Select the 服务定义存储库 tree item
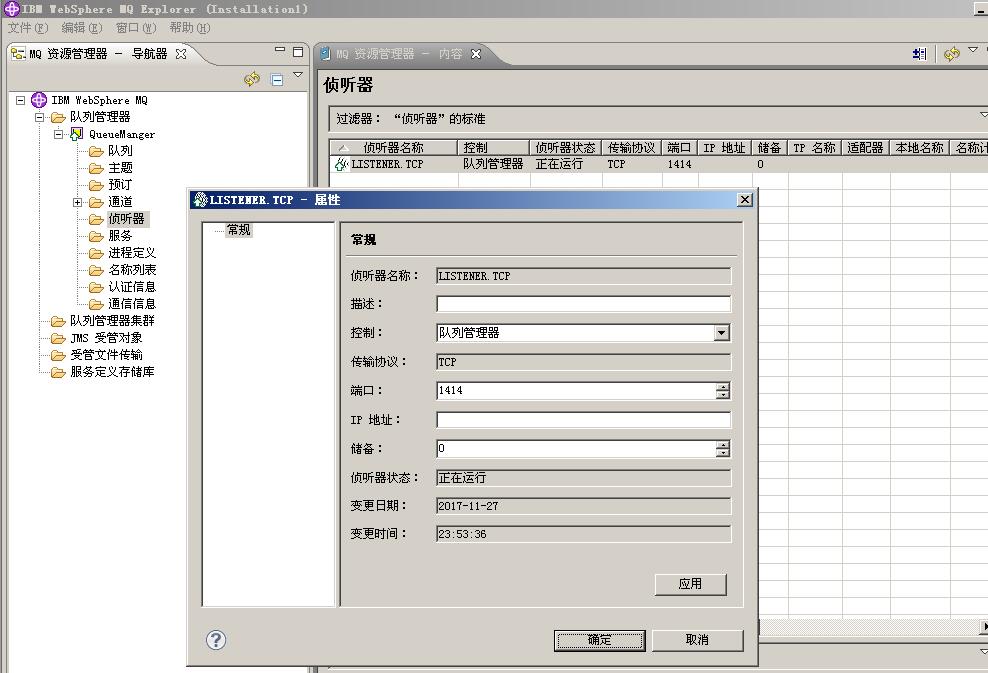Image resolution: width=988 pixels, height=673 pixels. click(112, 372)
